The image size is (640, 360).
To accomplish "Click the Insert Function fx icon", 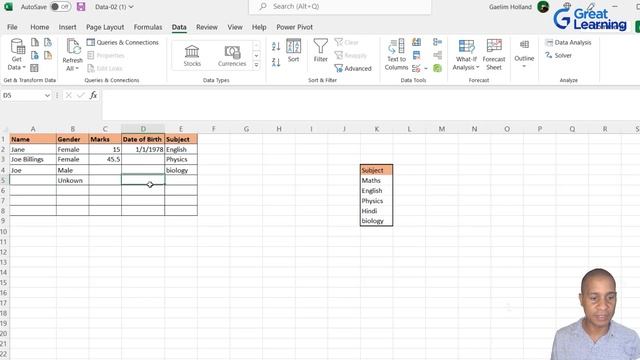I will [93, 95].
